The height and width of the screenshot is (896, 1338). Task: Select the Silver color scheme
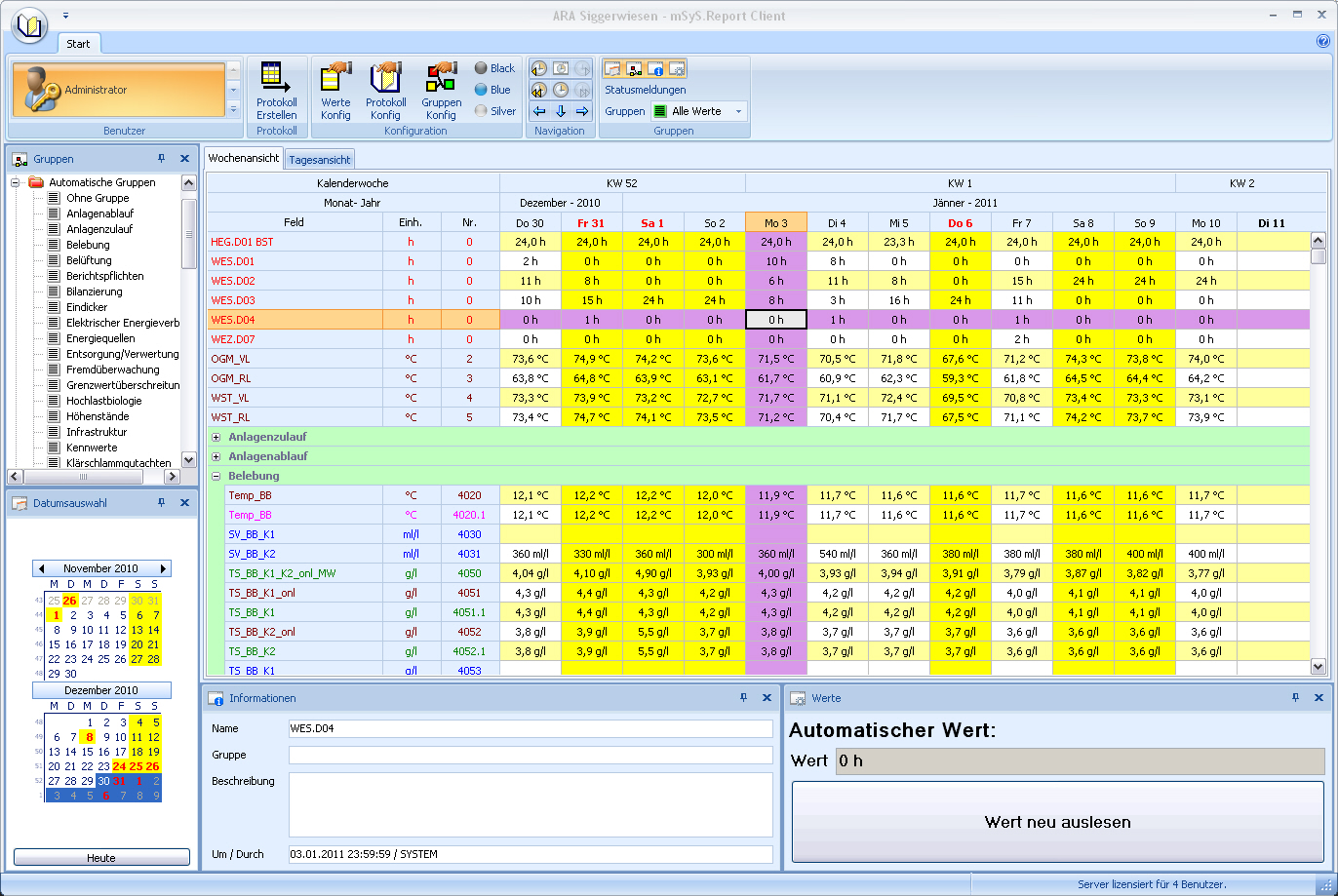pyautogui.click(x=494, y=111)
